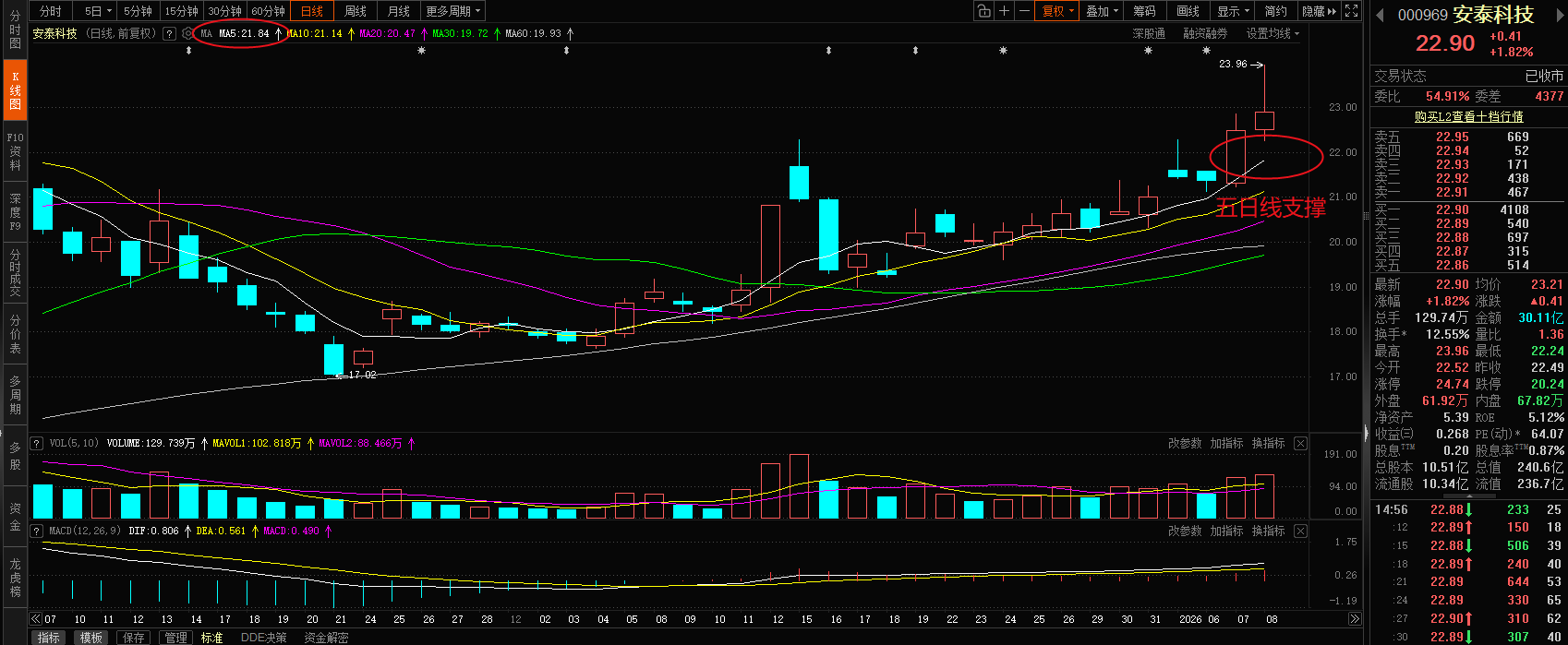The height and width of the screenshot is (645, 1568).
Task: Expand 5日 period dropdown
Action: point(97,11)
